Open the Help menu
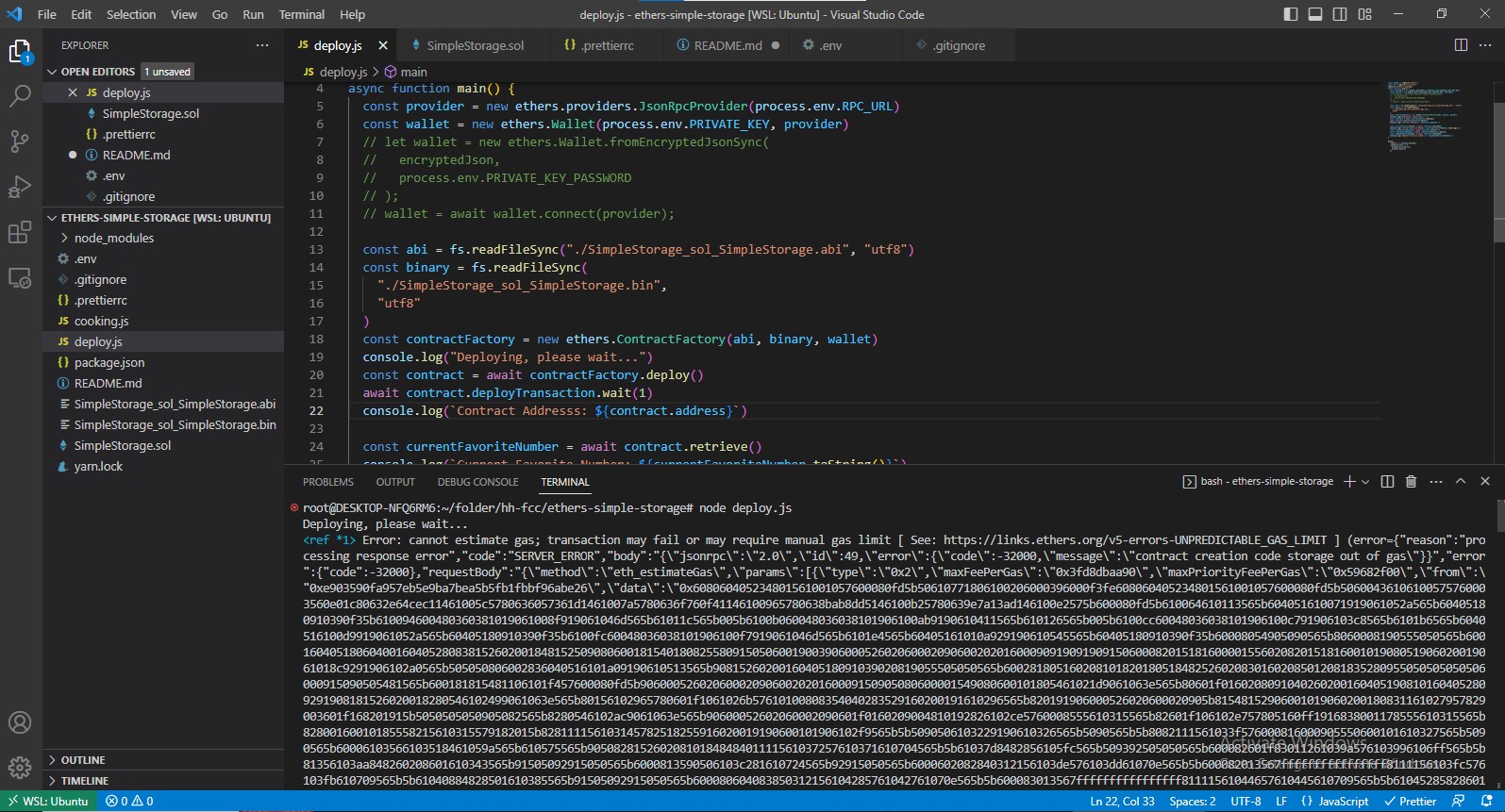 (352, 14)
